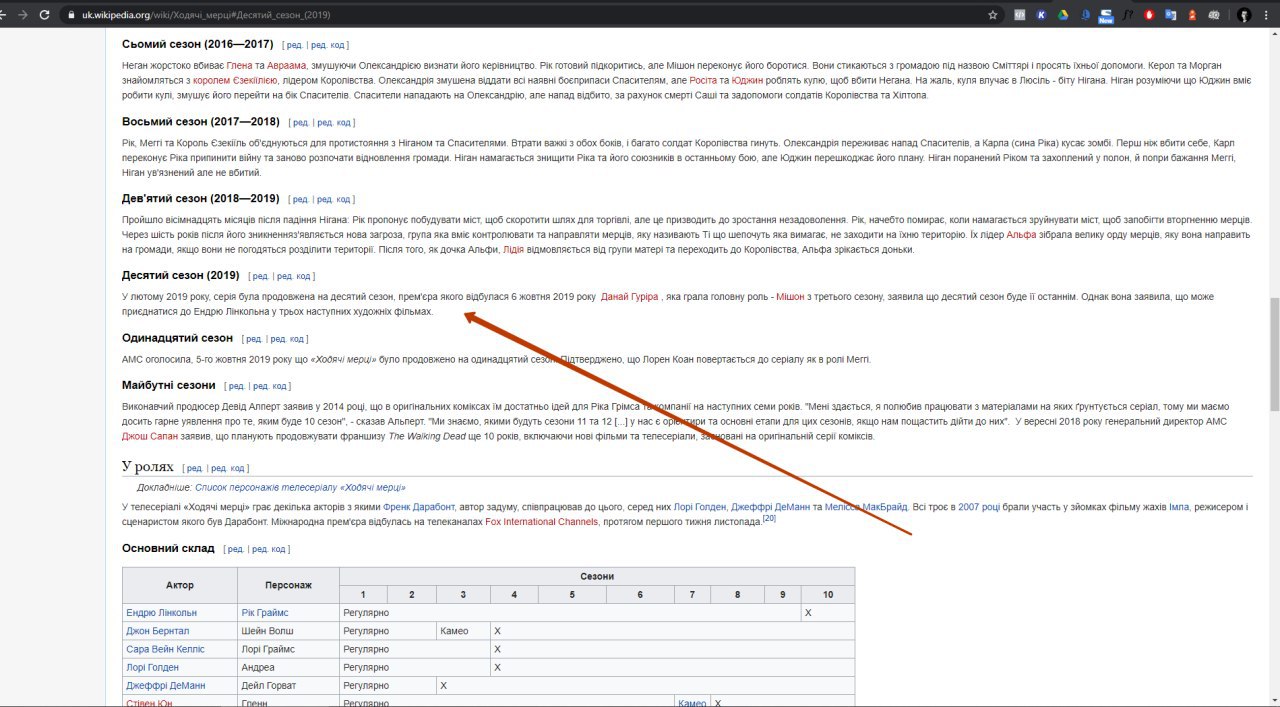Screen dimensions: 1280x707
Task: Edit Дев'ятий сезон section via ред. link
Action: click(300, 200)
